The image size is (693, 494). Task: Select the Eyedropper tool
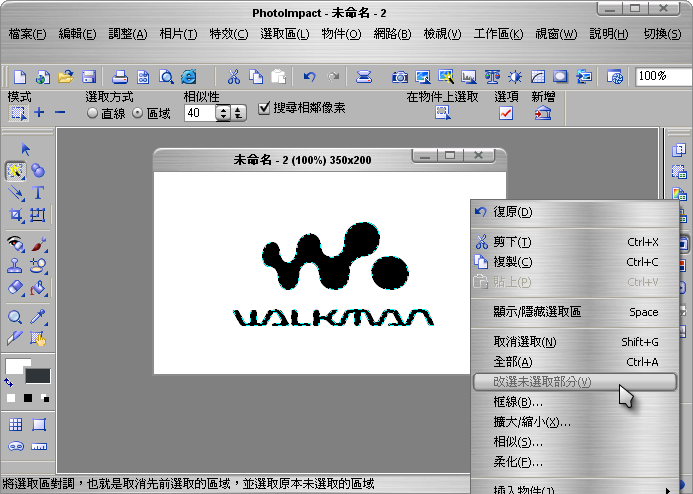click(x=38, y=316)
